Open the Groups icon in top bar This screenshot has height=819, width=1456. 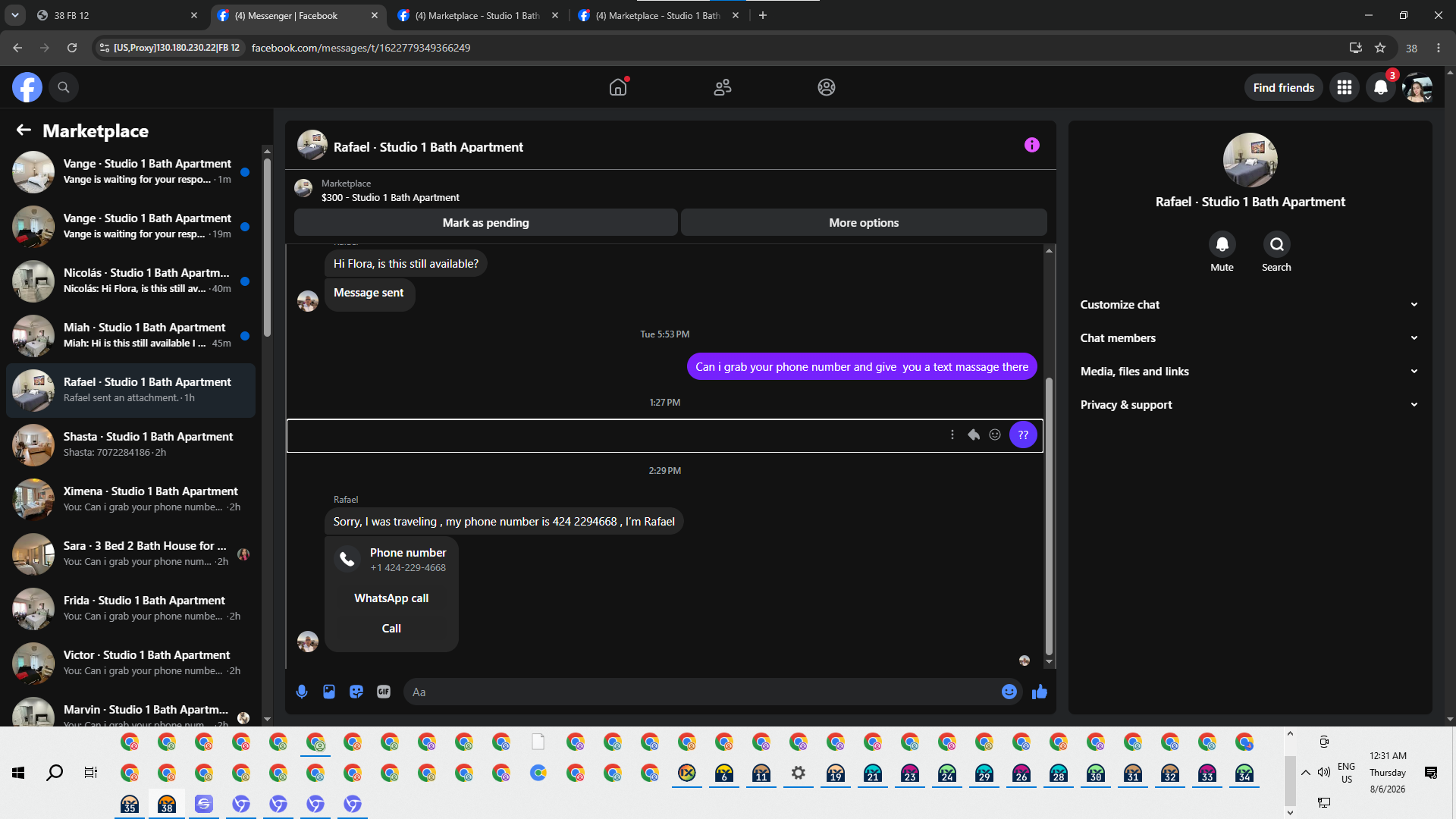(827, 87)
